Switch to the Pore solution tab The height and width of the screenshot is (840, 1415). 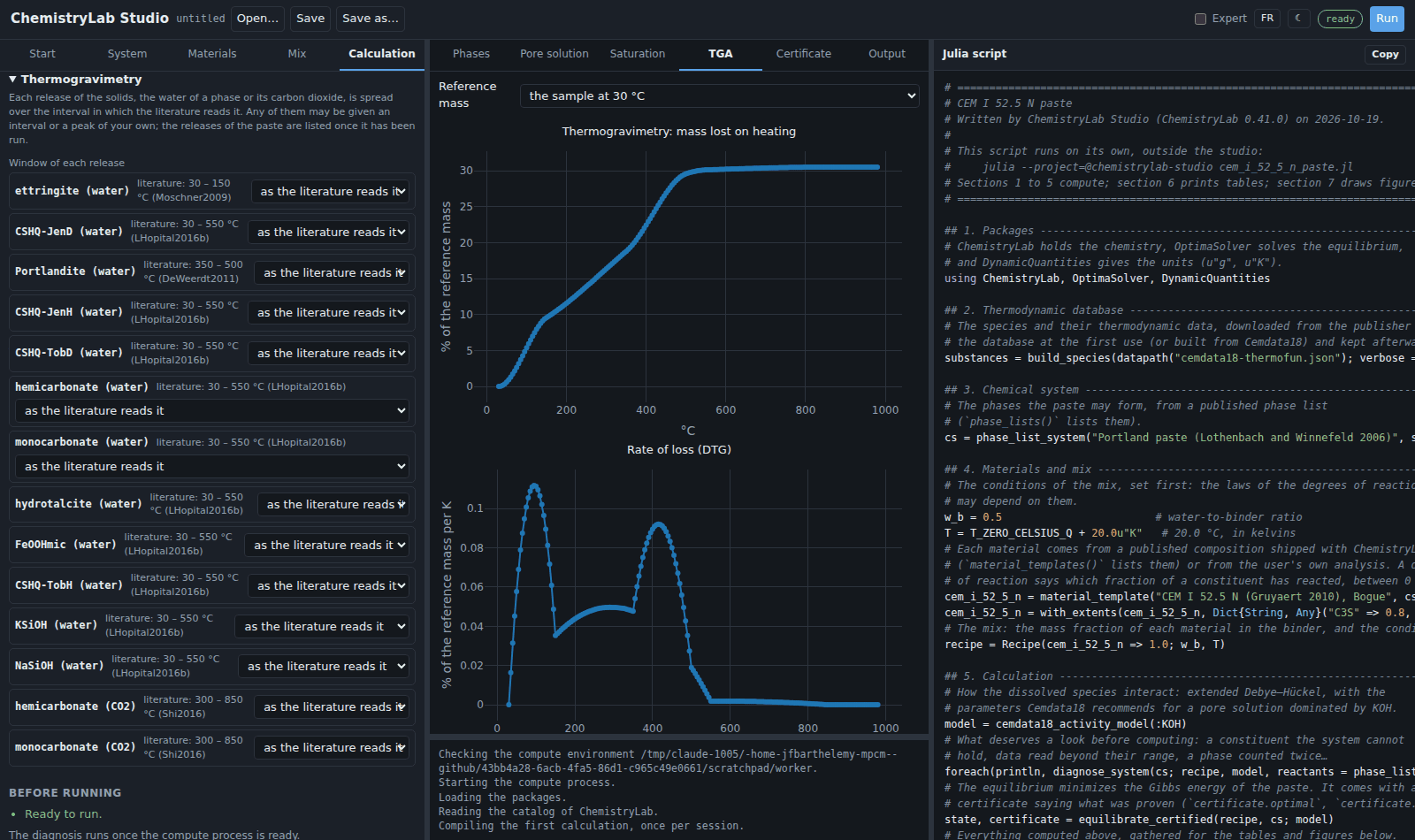click(555, 54)
